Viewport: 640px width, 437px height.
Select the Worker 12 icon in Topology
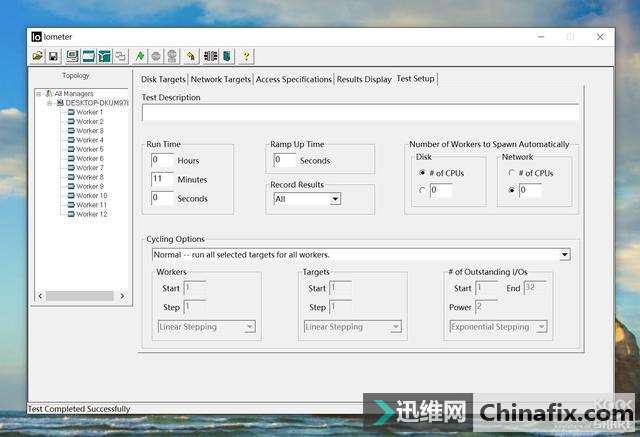71,214
